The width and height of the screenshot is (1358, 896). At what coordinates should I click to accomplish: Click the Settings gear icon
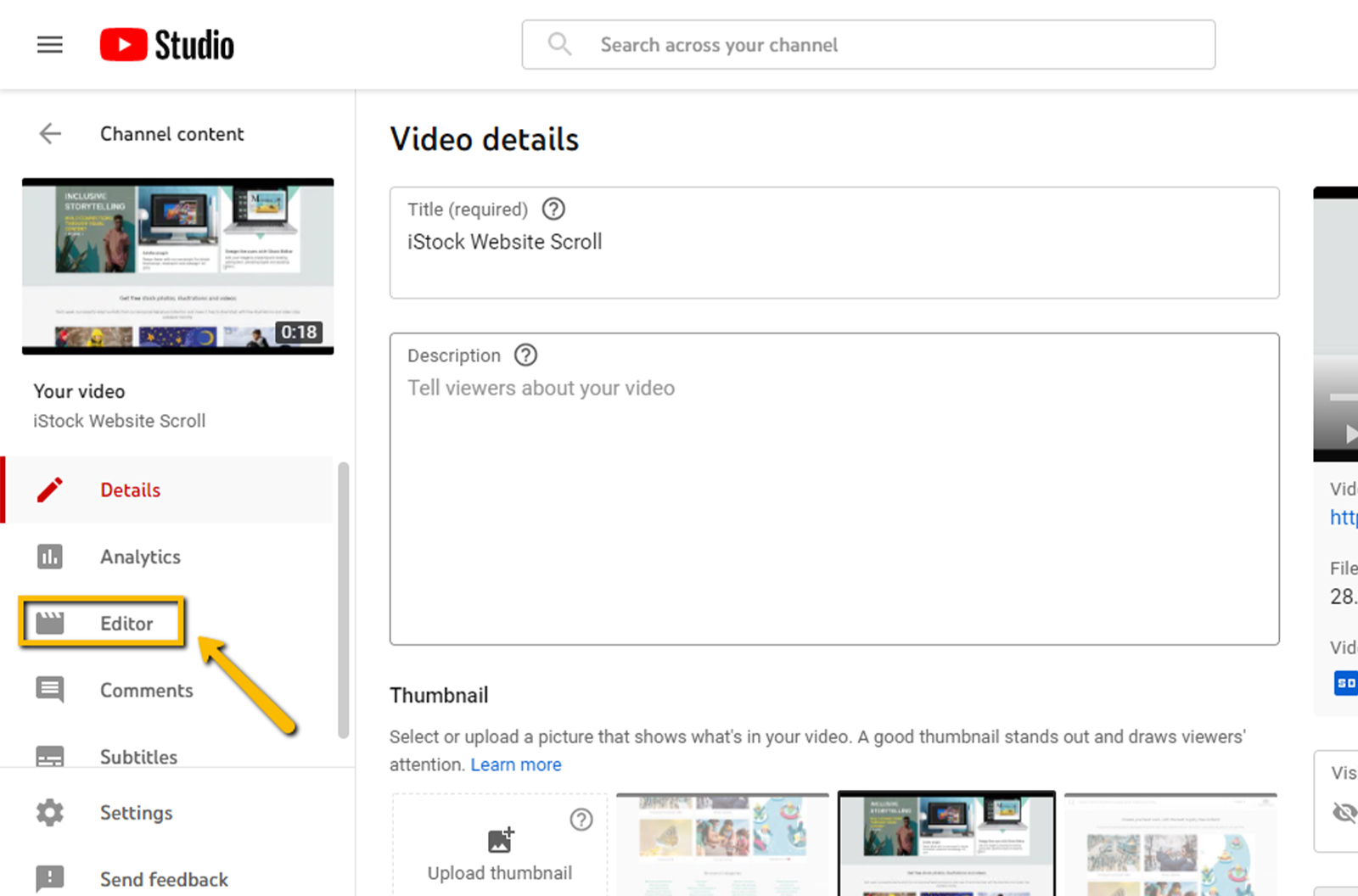[50, 813]
